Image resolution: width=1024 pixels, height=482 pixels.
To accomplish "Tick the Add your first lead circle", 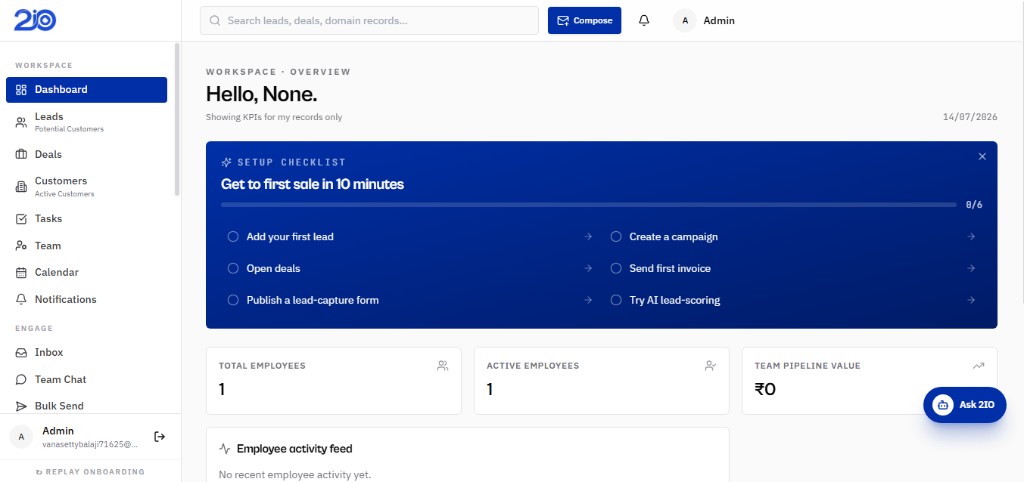I will point(232,236).
